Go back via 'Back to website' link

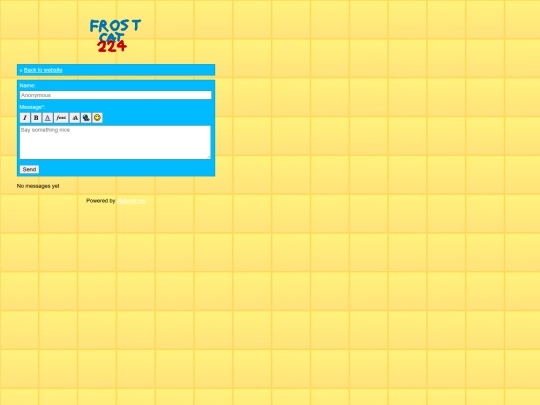coord(43,70)
